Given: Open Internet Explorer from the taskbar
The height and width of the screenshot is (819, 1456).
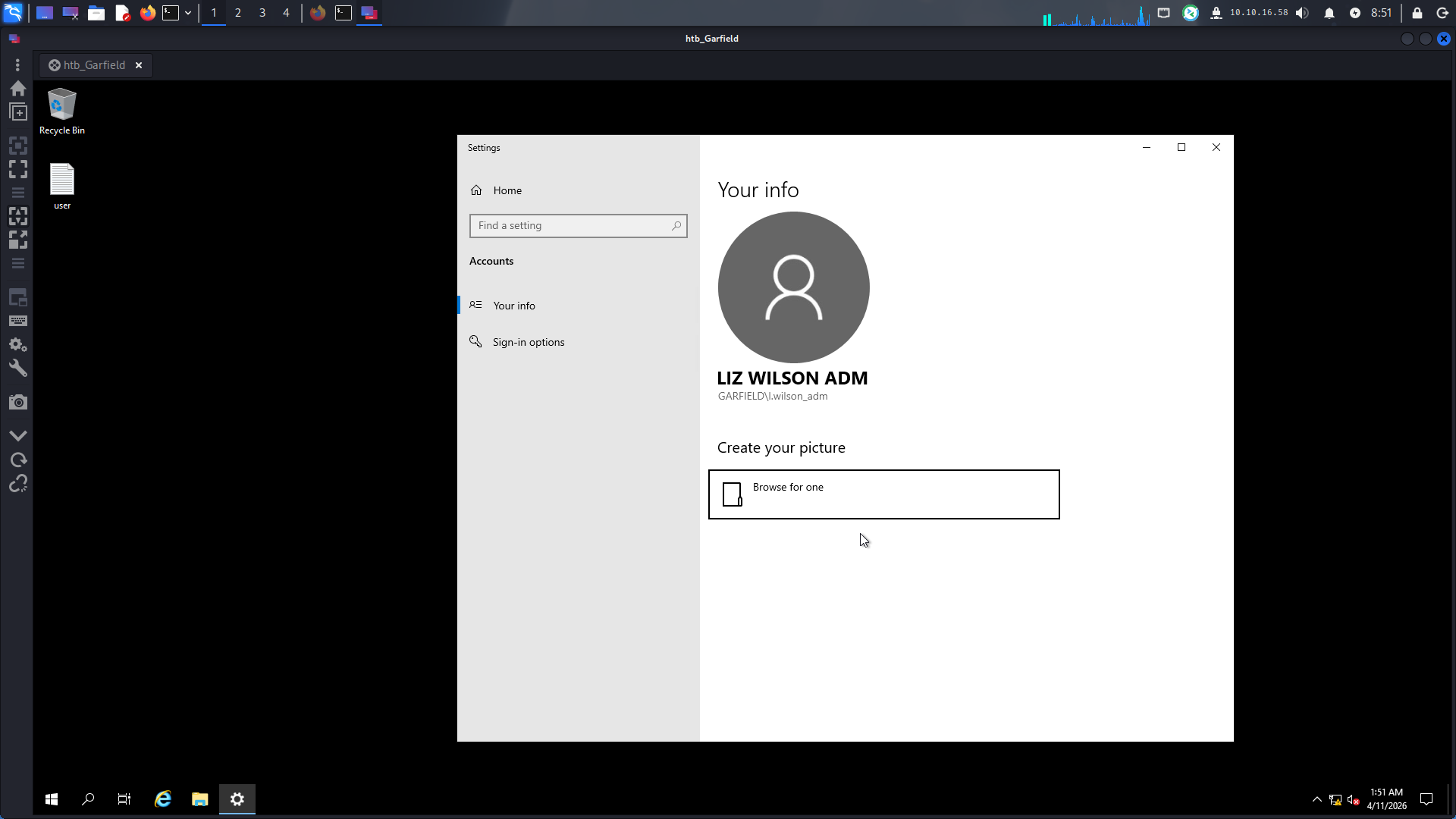Looking at the screenshot, I should 163,799.
